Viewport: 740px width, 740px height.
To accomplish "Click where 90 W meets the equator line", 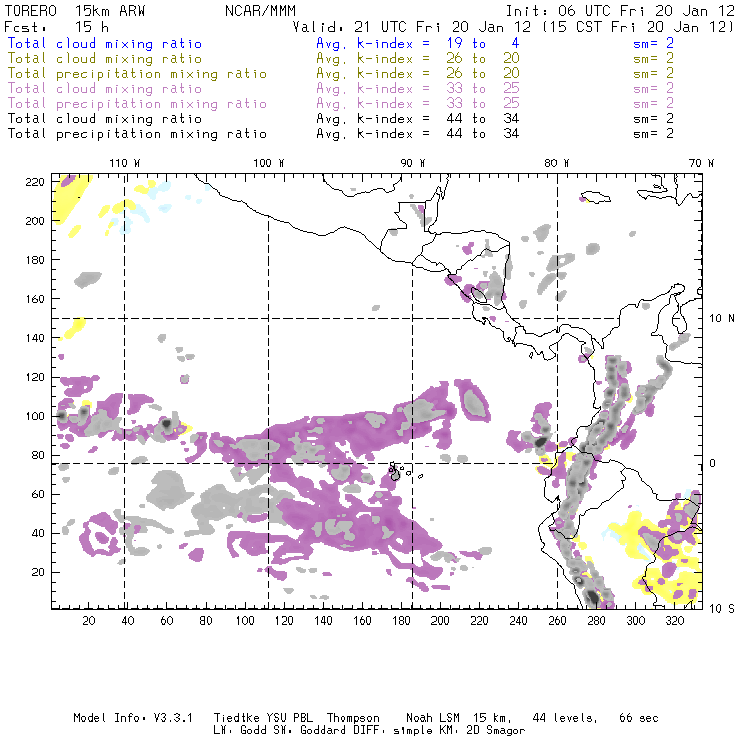I will (x=413, y=463).
